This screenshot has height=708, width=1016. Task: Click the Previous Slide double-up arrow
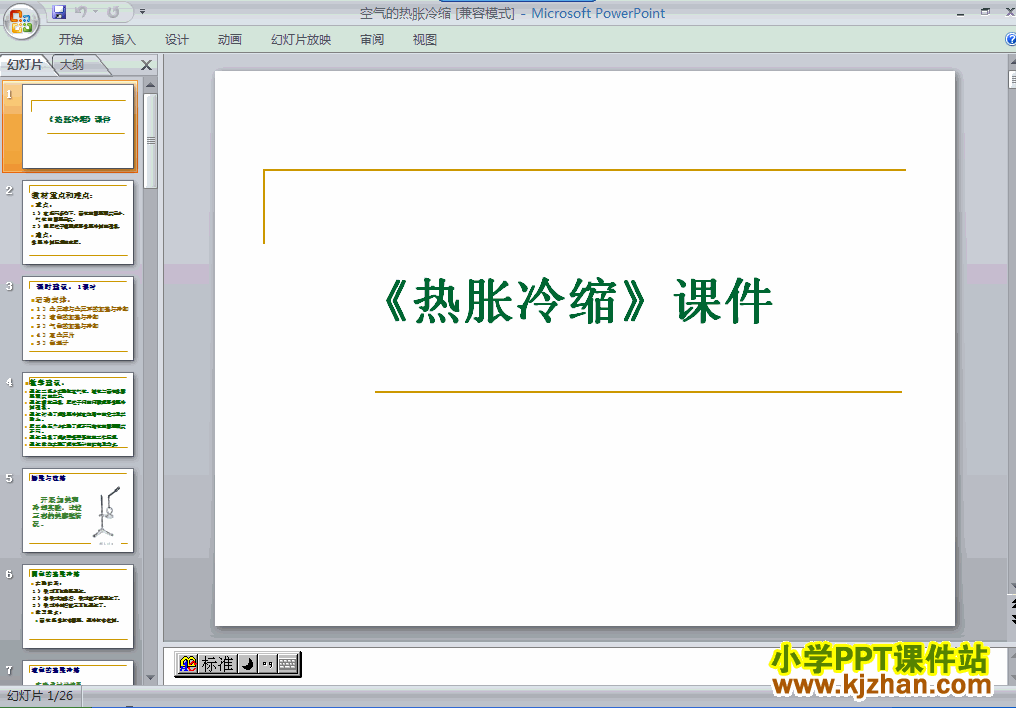point(1012,604)
